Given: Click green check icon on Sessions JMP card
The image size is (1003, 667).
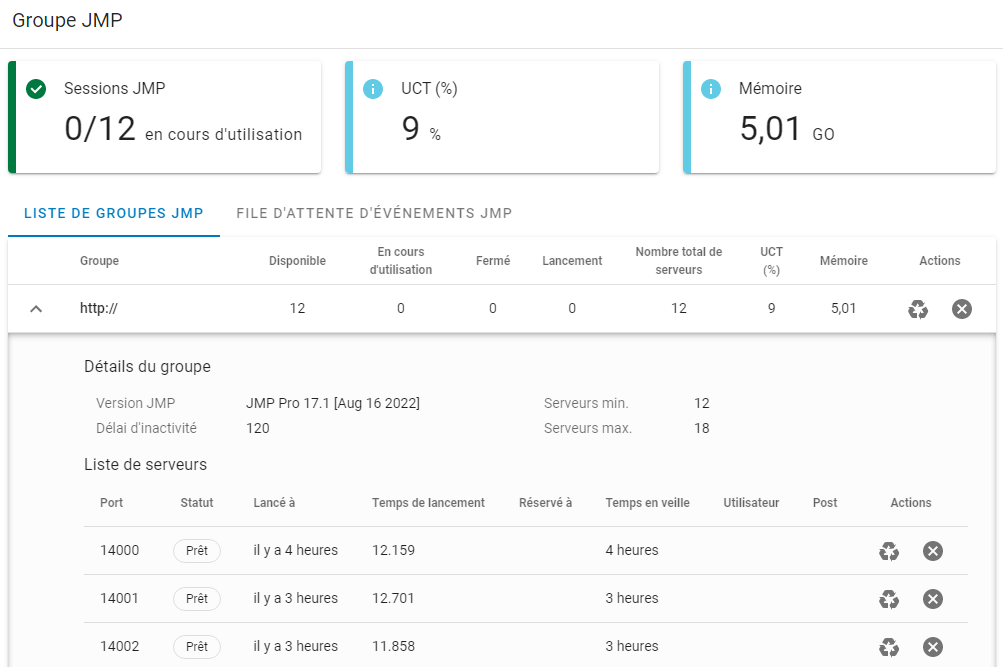Looking at the screenshot, I should coord(36,89).
